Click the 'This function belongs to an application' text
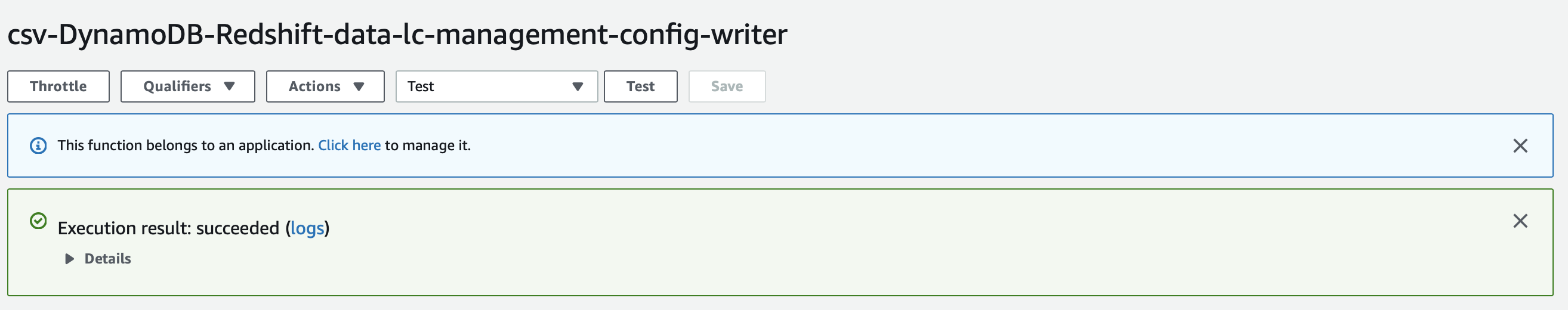1568x310 pixels. [186, 145]
